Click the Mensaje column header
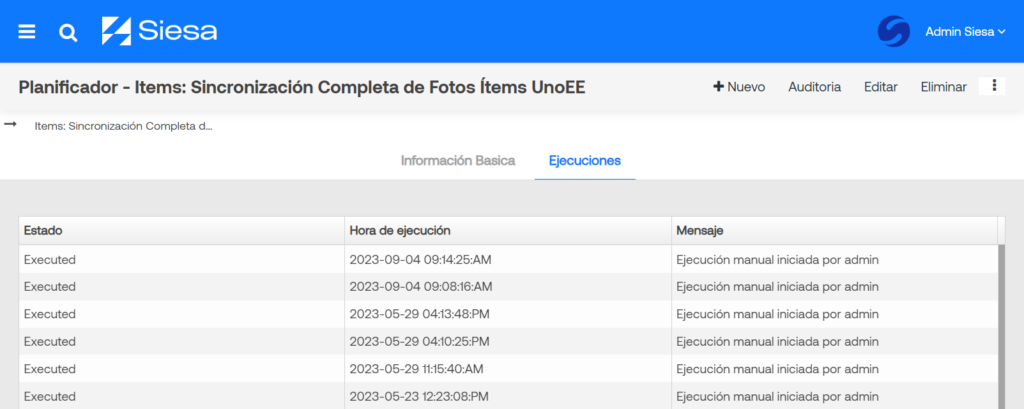 (834, 231)
